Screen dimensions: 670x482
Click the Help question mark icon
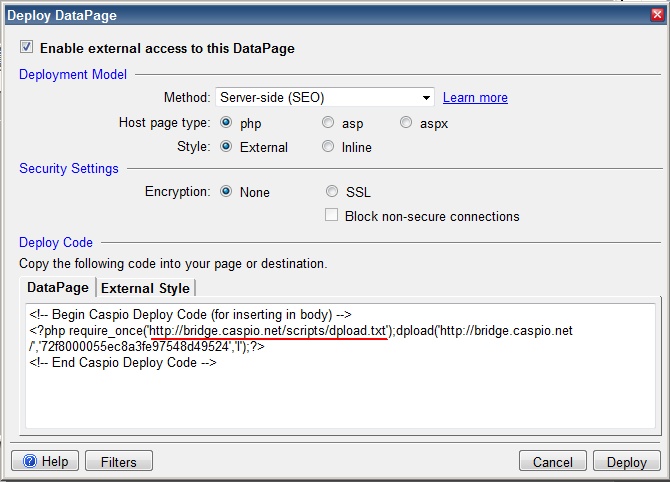[30, 461]
